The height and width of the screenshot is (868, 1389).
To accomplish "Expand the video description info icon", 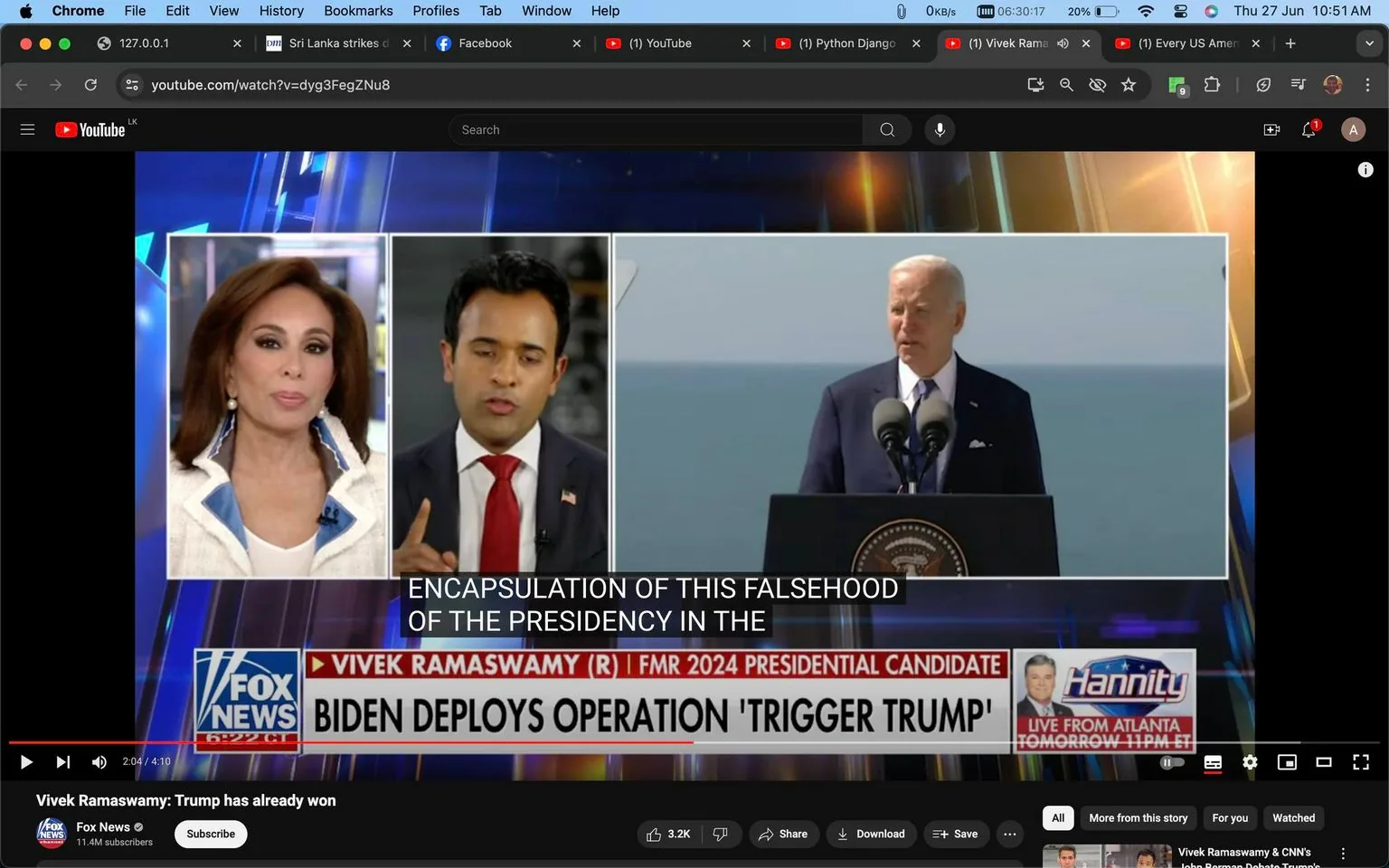I will click(1365, 169).
